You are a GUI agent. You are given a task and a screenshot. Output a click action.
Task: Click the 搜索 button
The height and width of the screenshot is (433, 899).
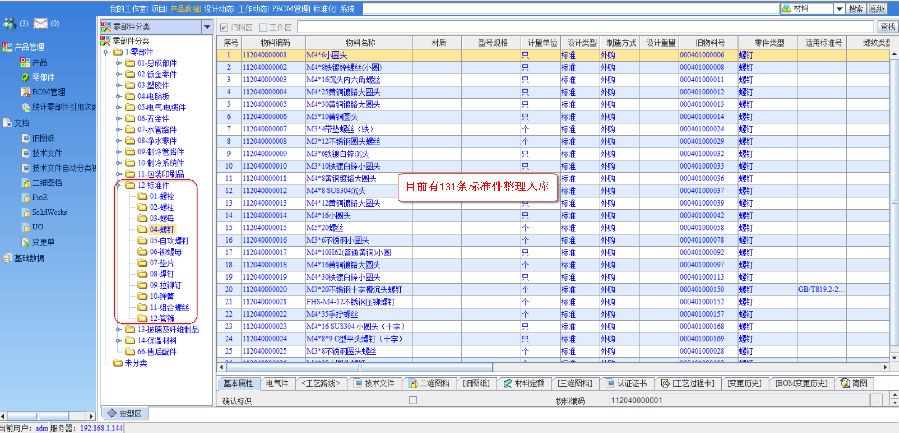(855, 8)
